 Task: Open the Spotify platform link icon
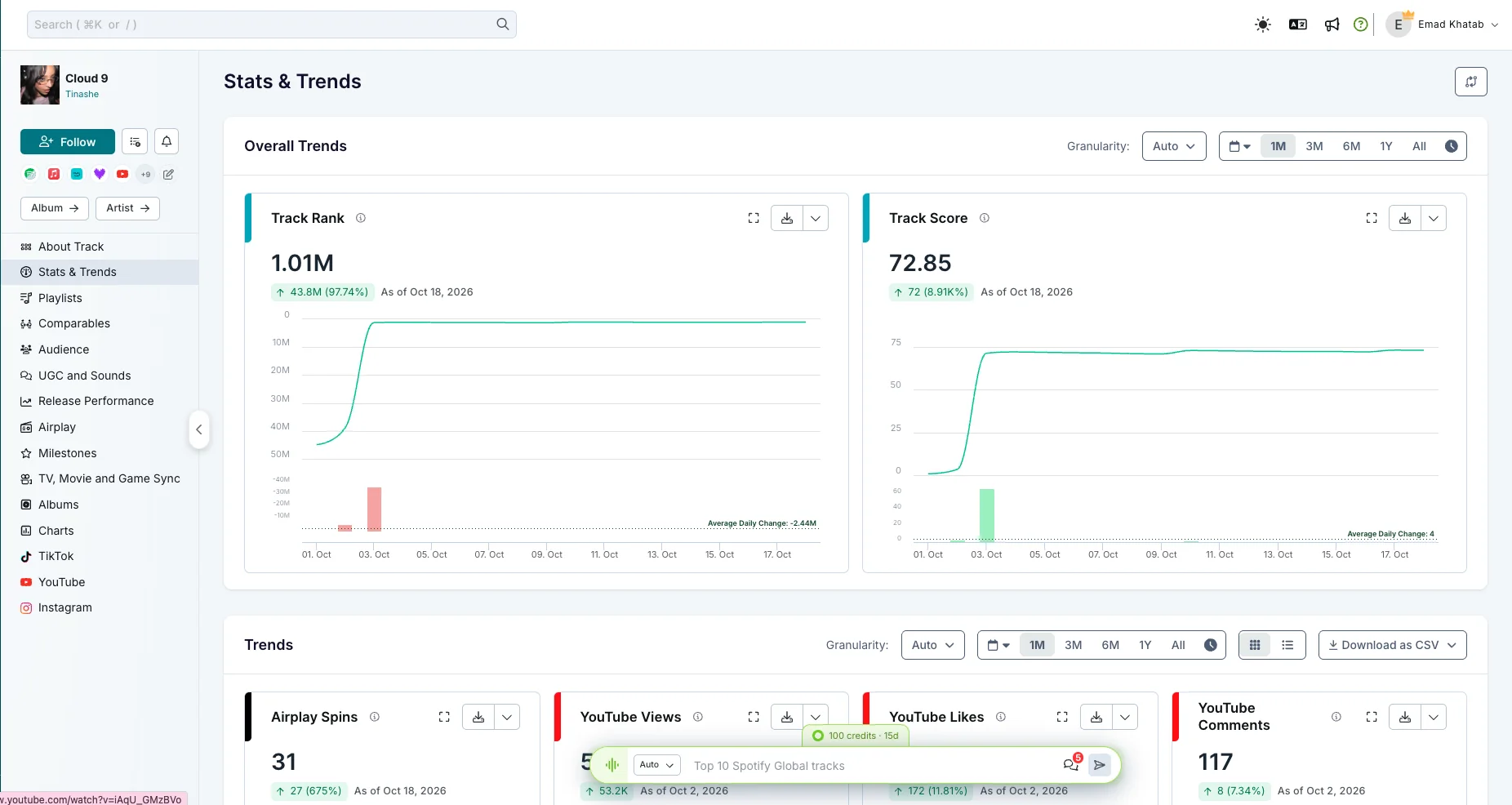click(30, 174)
